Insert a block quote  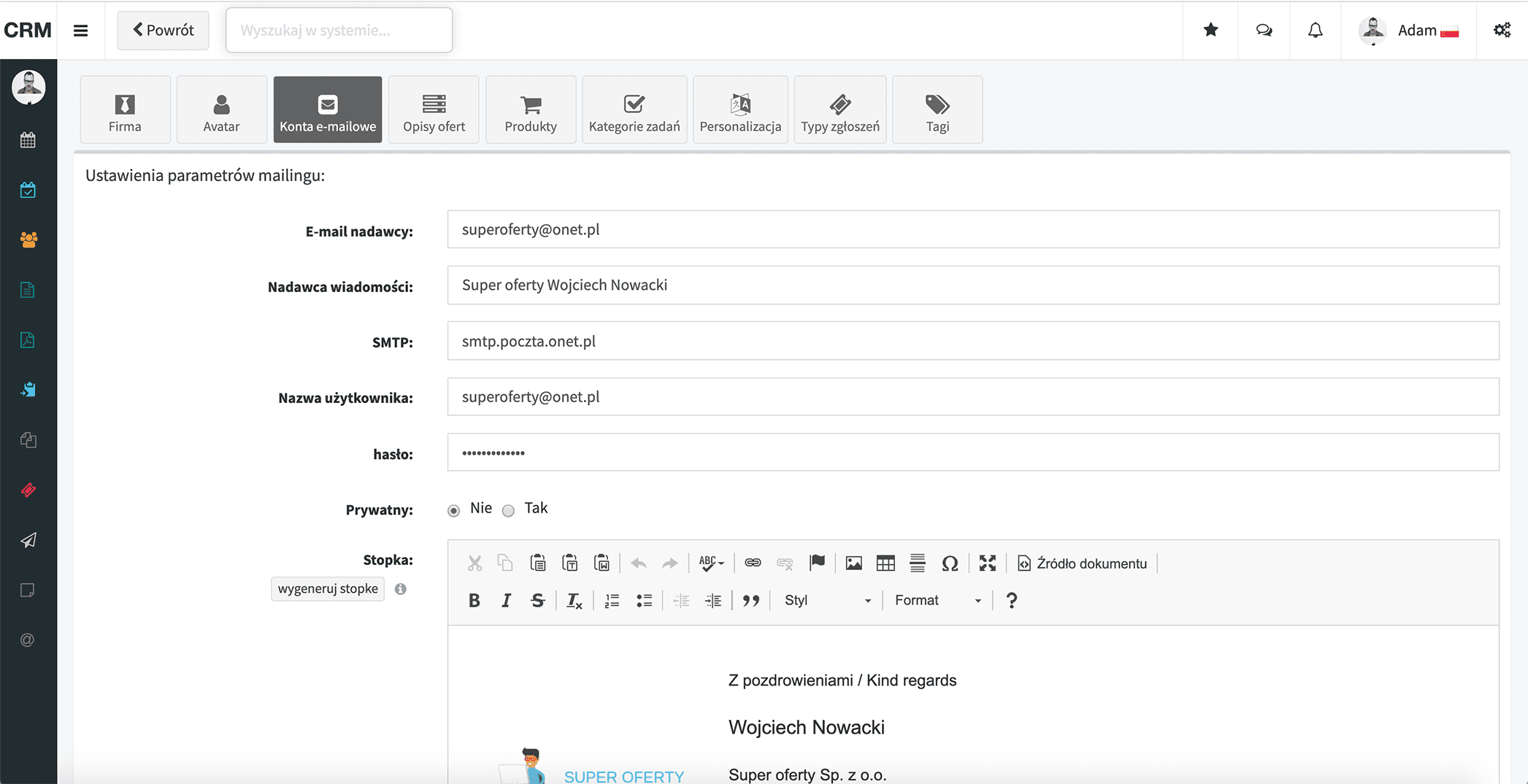[751, 600]
